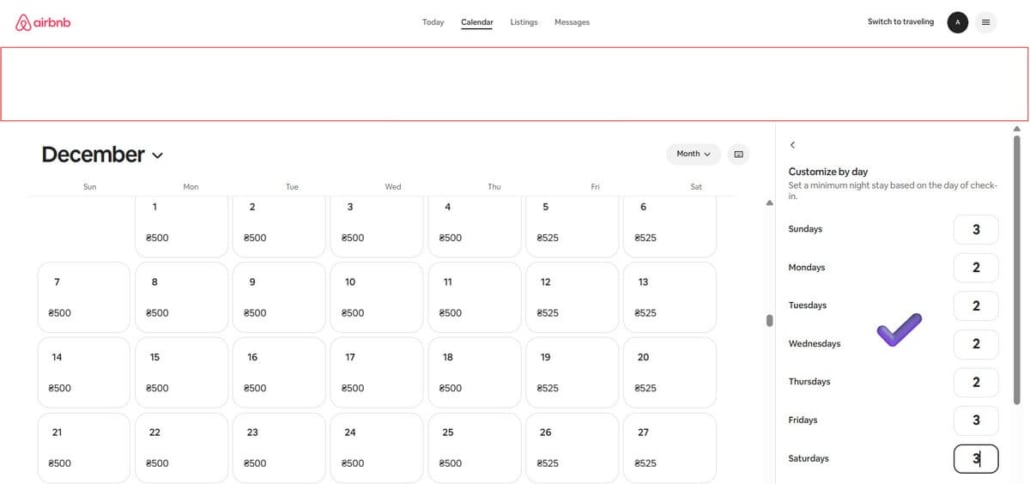Screen dimensions: 1030x484
Task: Click the calendar scrollbar up arrow
Action: [x=769, y=203]
